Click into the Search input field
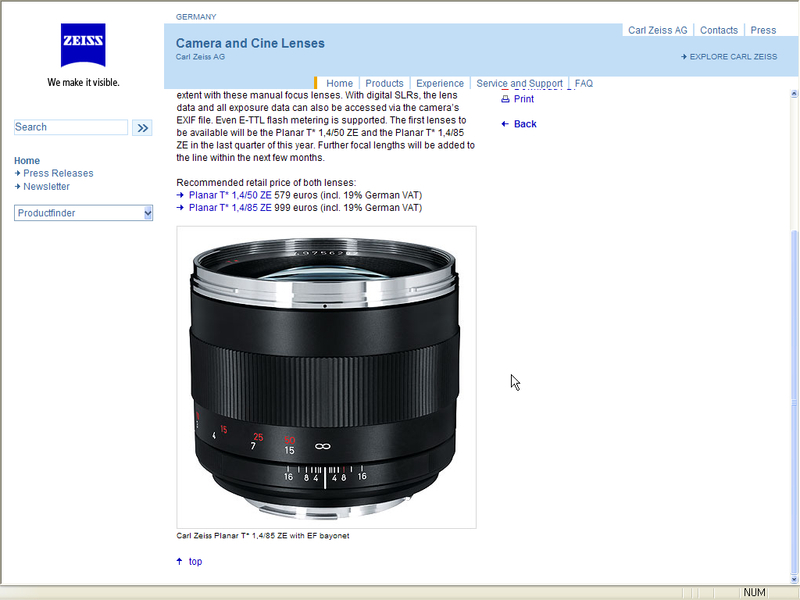The width and height of the screenshot is (800, 600). coord(71,127)
